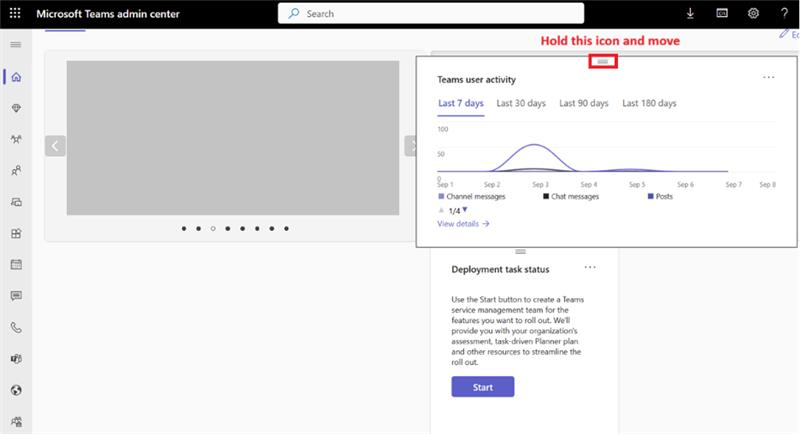Screen dimensions: 800x434
Task: Toggle the Chat messages legend swatch
Action: (x=546, y=196)
